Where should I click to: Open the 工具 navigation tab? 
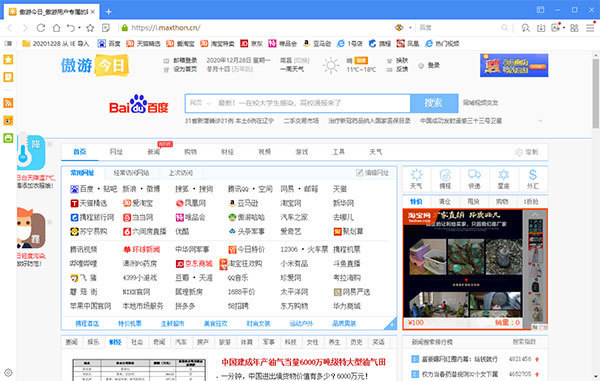click(339, 152)
